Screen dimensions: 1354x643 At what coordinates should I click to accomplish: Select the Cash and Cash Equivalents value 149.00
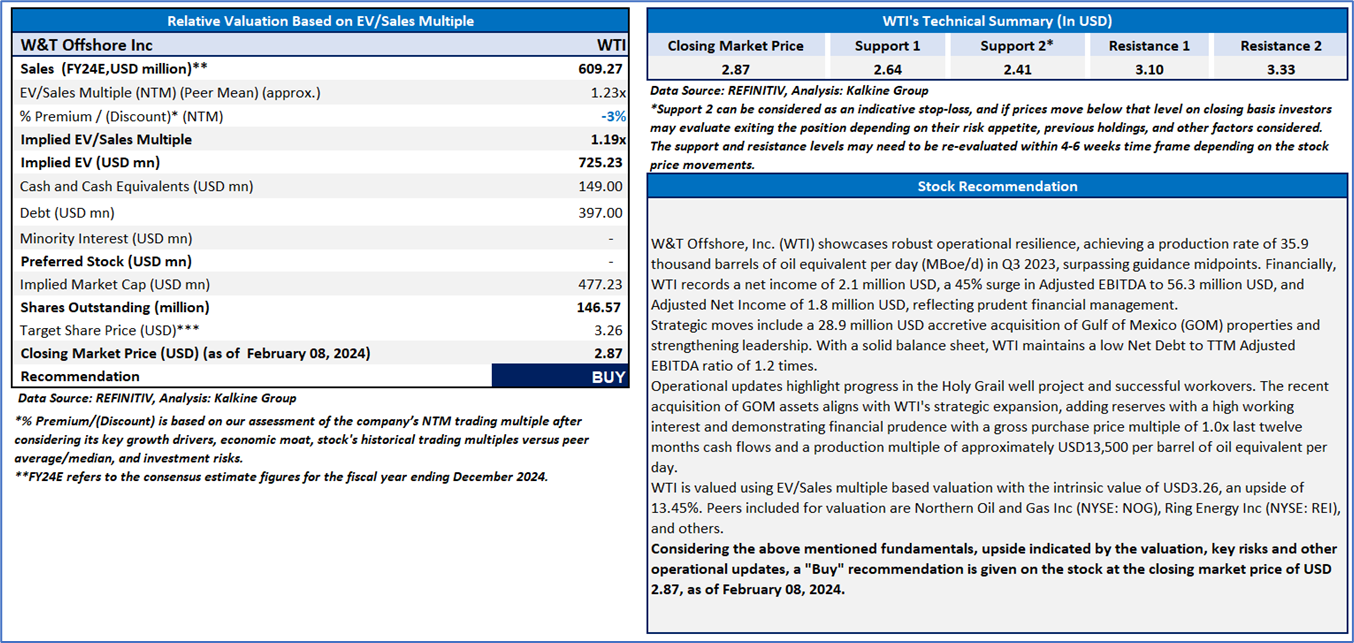click(x=601, y=186)
